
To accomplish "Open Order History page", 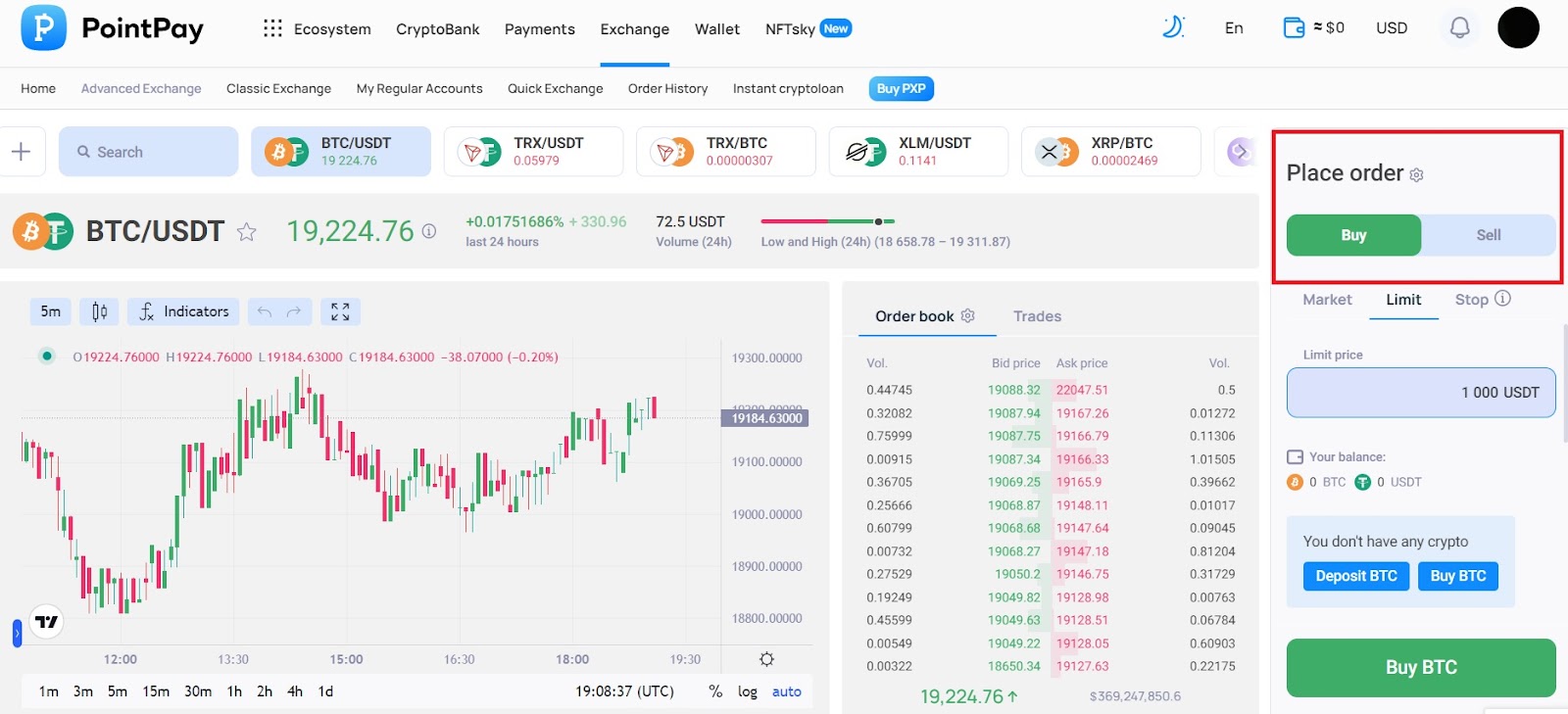I will (667, 88).
